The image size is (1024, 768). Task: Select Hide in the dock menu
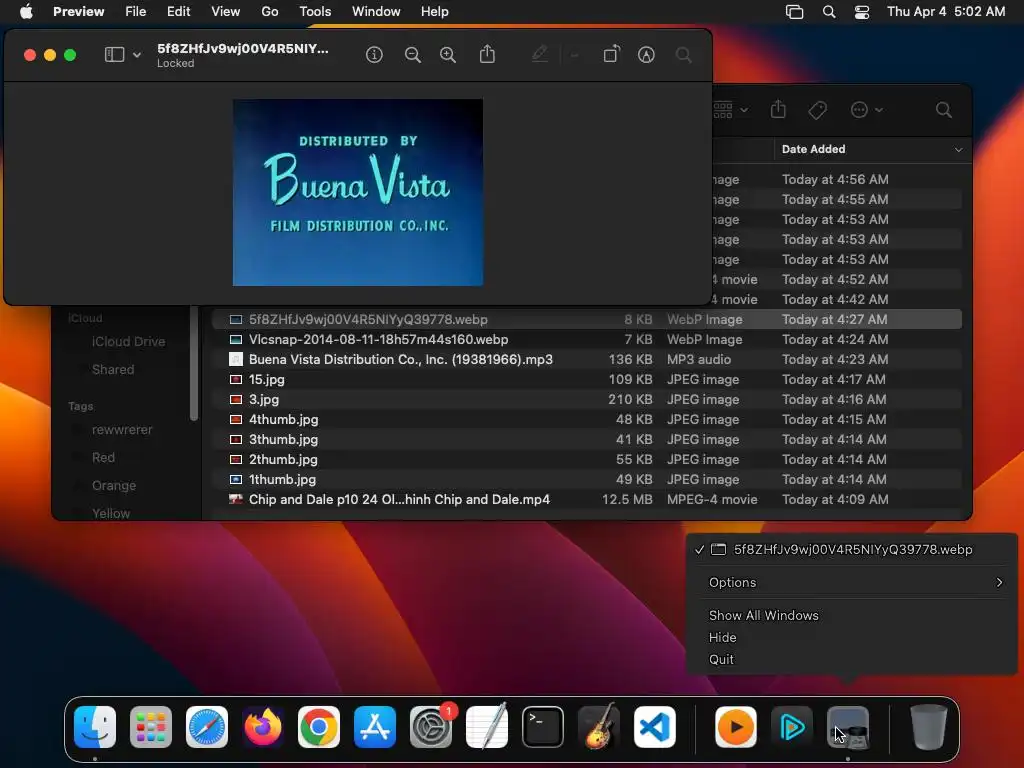pyautogui.click(x=722, y=637)
